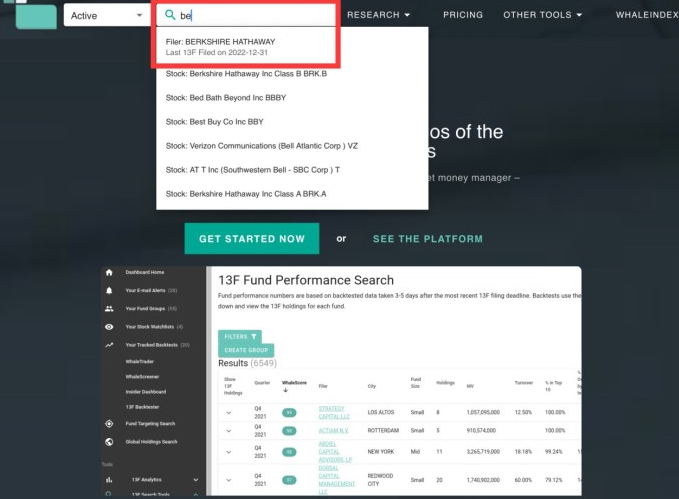Click the Fund Targeting Search target icon
The height and width of the screenshot is (499, 679).
tap(109, 424)
